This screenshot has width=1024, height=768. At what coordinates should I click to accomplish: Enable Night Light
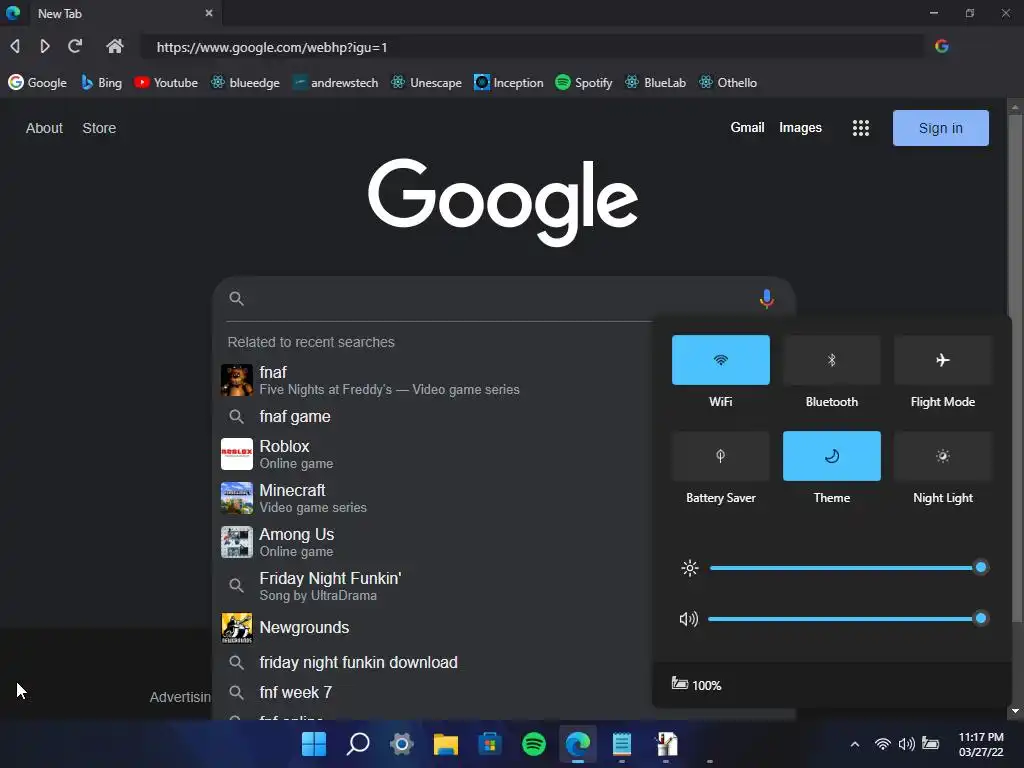(x=942, y=456)
